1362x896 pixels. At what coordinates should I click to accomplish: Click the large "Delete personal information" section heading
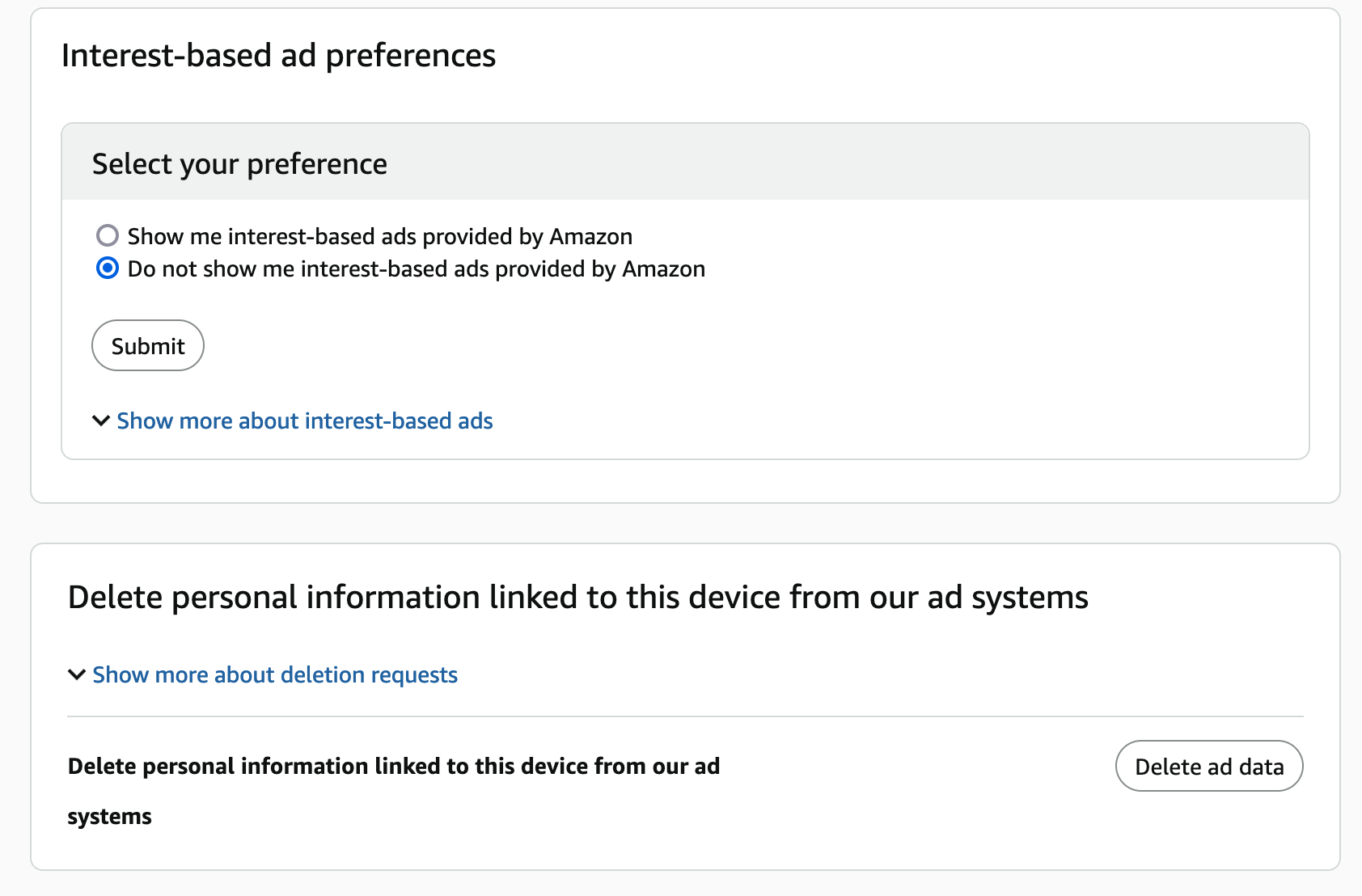pyautogui.click(x=577, y=598)
